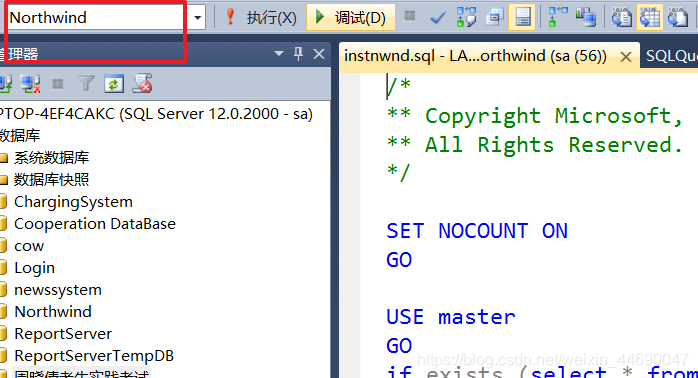The height and width of the screenshot is (378, 698).
Task: Click the Object Explorer Filter funnel
Action: coord(86,83)
